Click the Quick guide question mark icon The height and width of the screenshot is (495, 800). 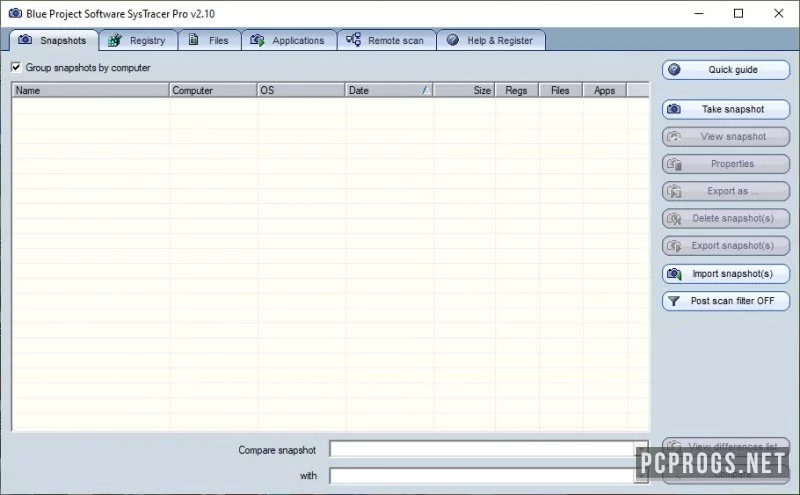674,69
